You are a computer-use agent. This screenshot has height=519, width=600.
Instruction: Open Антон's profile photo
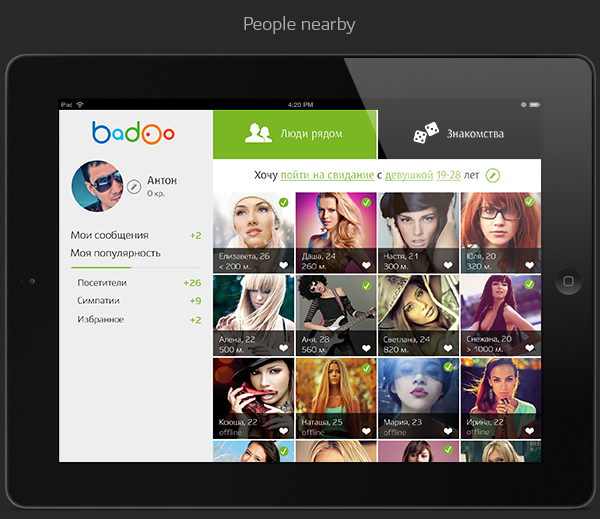(98, 186)
